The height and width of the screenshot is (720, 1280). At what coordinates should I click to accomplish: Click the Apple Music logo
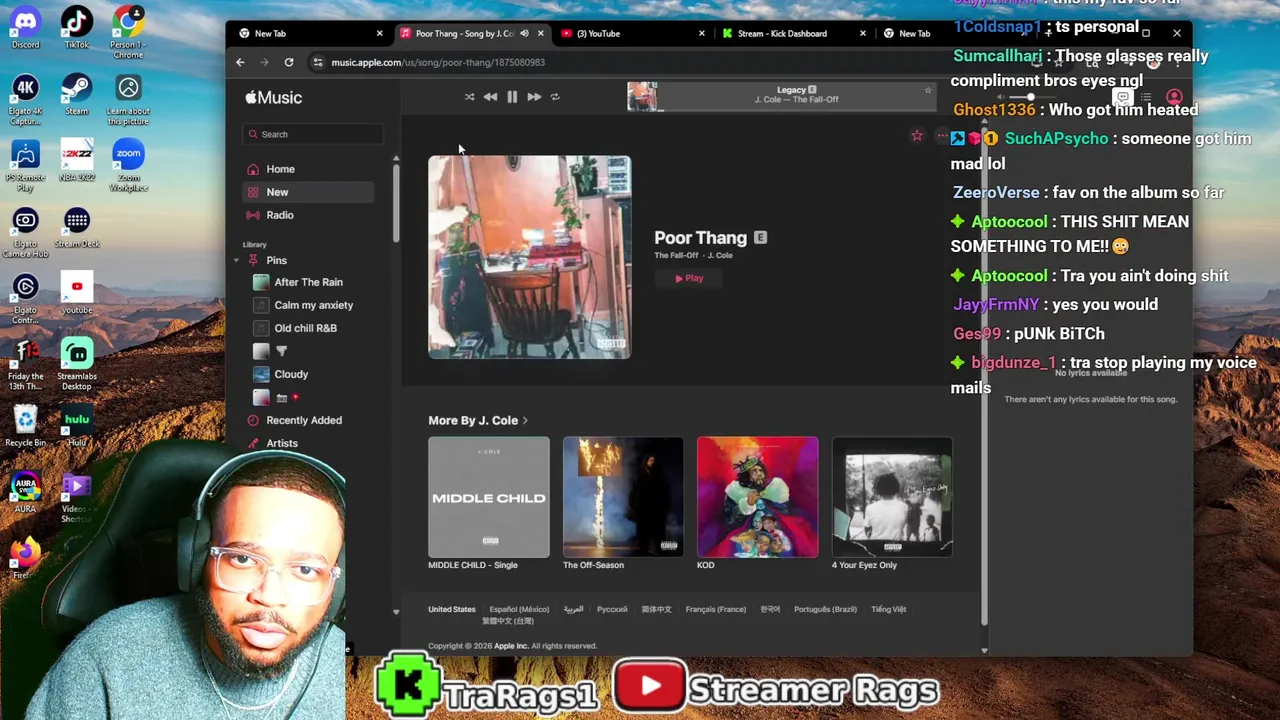[x=273, y=97]
